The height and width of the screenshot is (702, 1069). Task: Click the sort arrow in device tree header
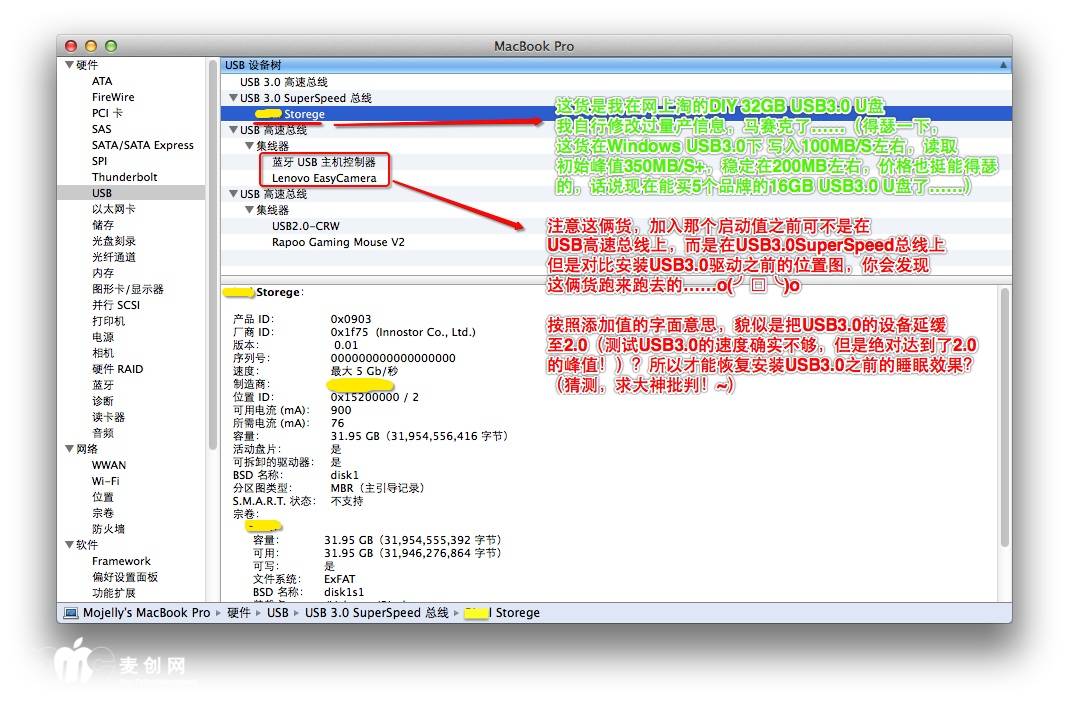1002,65
